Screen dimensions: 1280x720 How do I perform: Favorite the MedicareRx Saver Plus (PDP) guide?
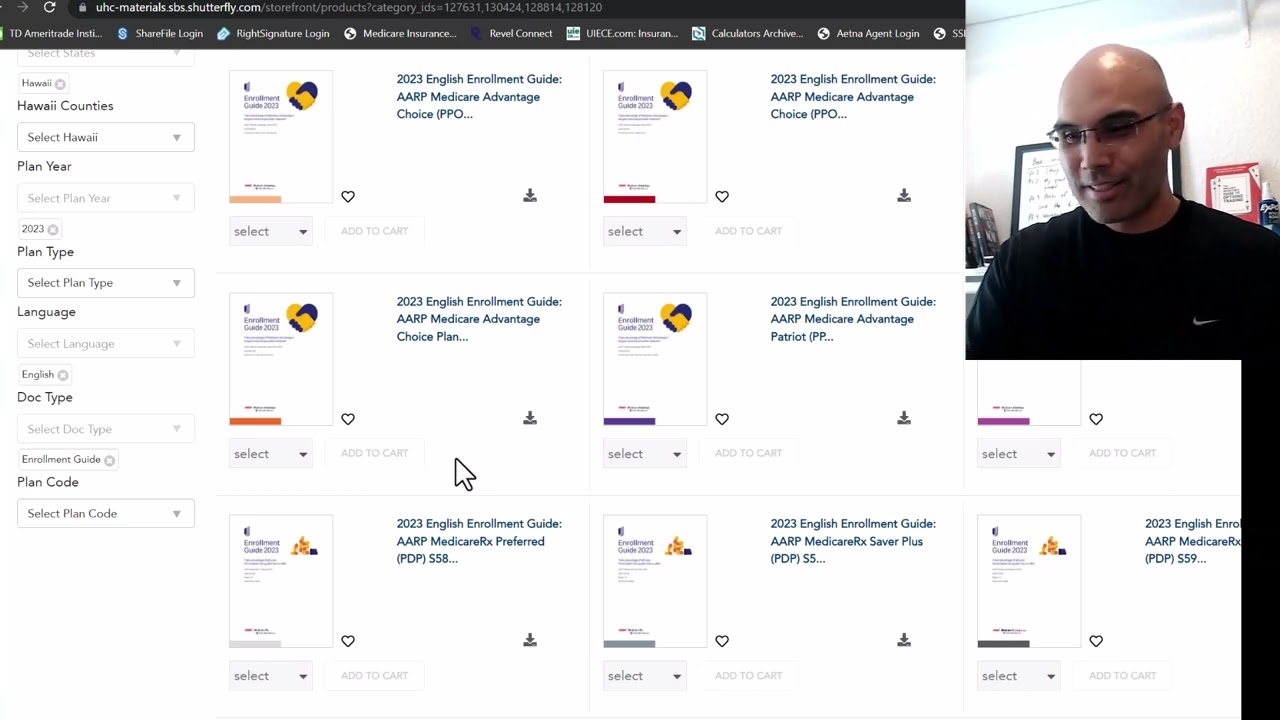coord(722,641)
